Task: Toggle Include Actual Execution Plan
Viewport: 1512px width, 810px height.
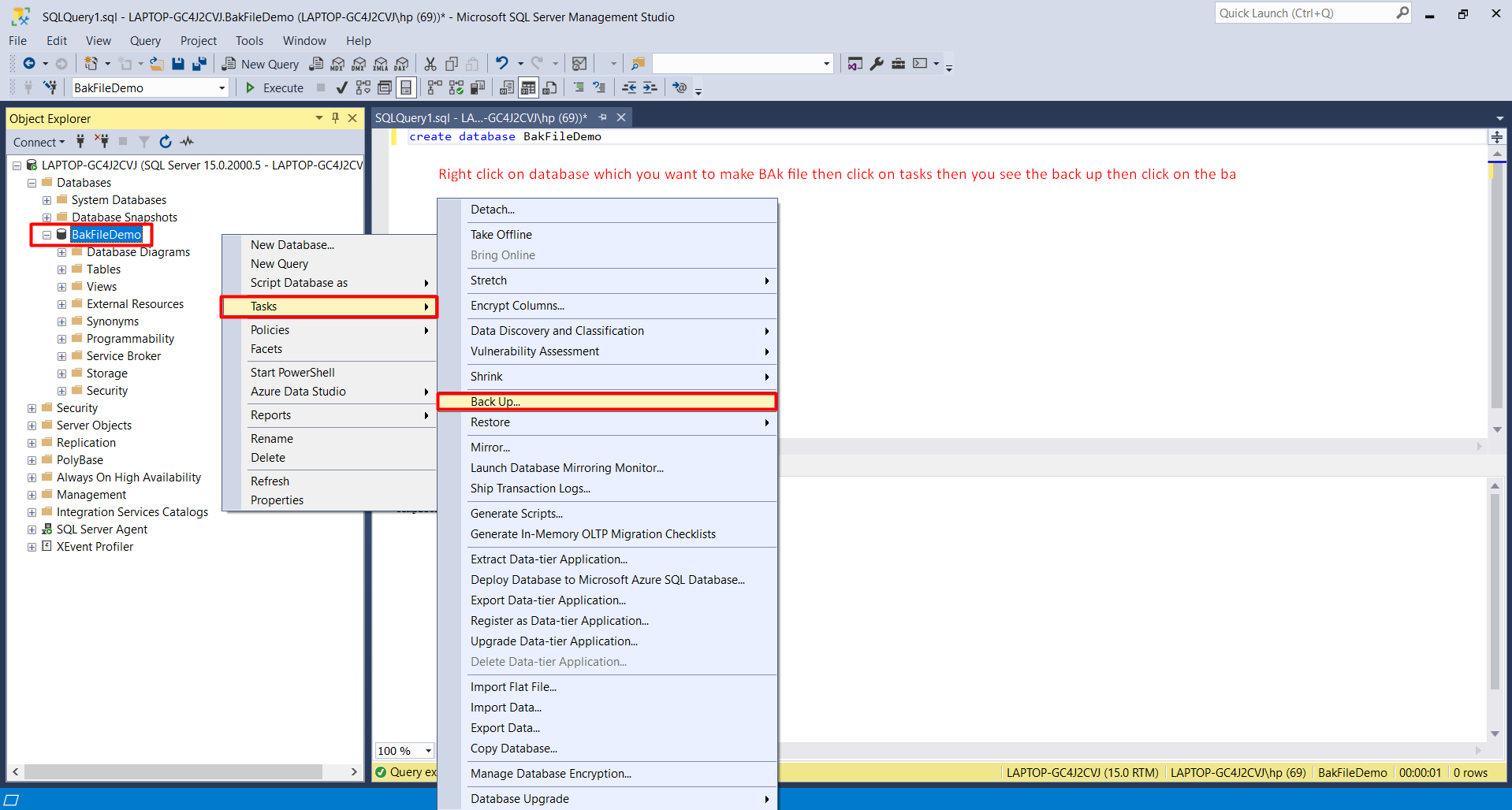Action: pos(434,87)
